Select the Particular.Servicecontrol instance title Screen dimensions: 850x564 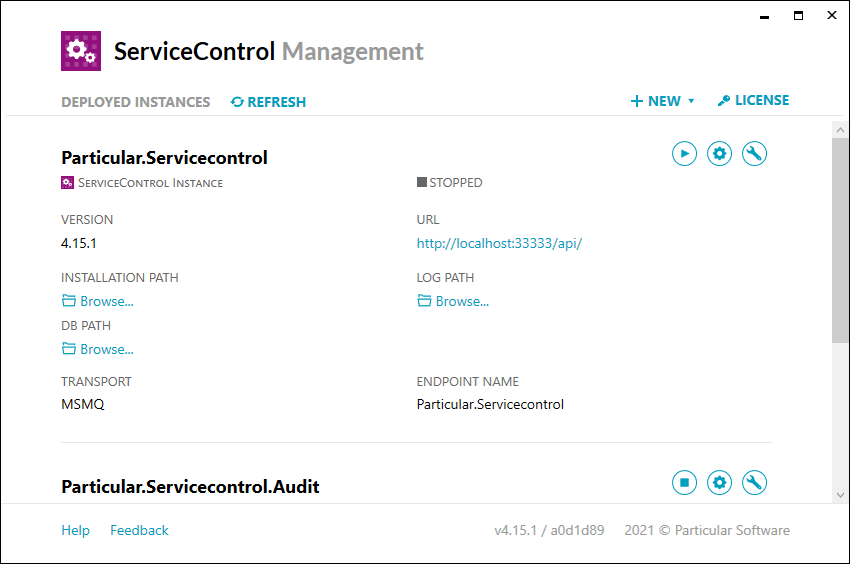tap(164, 158)
